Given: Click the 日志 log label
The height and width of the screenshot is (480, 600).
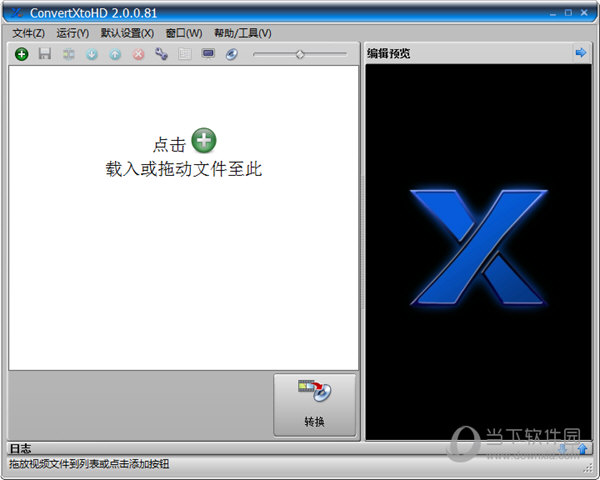Looking at the screenshot, I should [20, 448].
